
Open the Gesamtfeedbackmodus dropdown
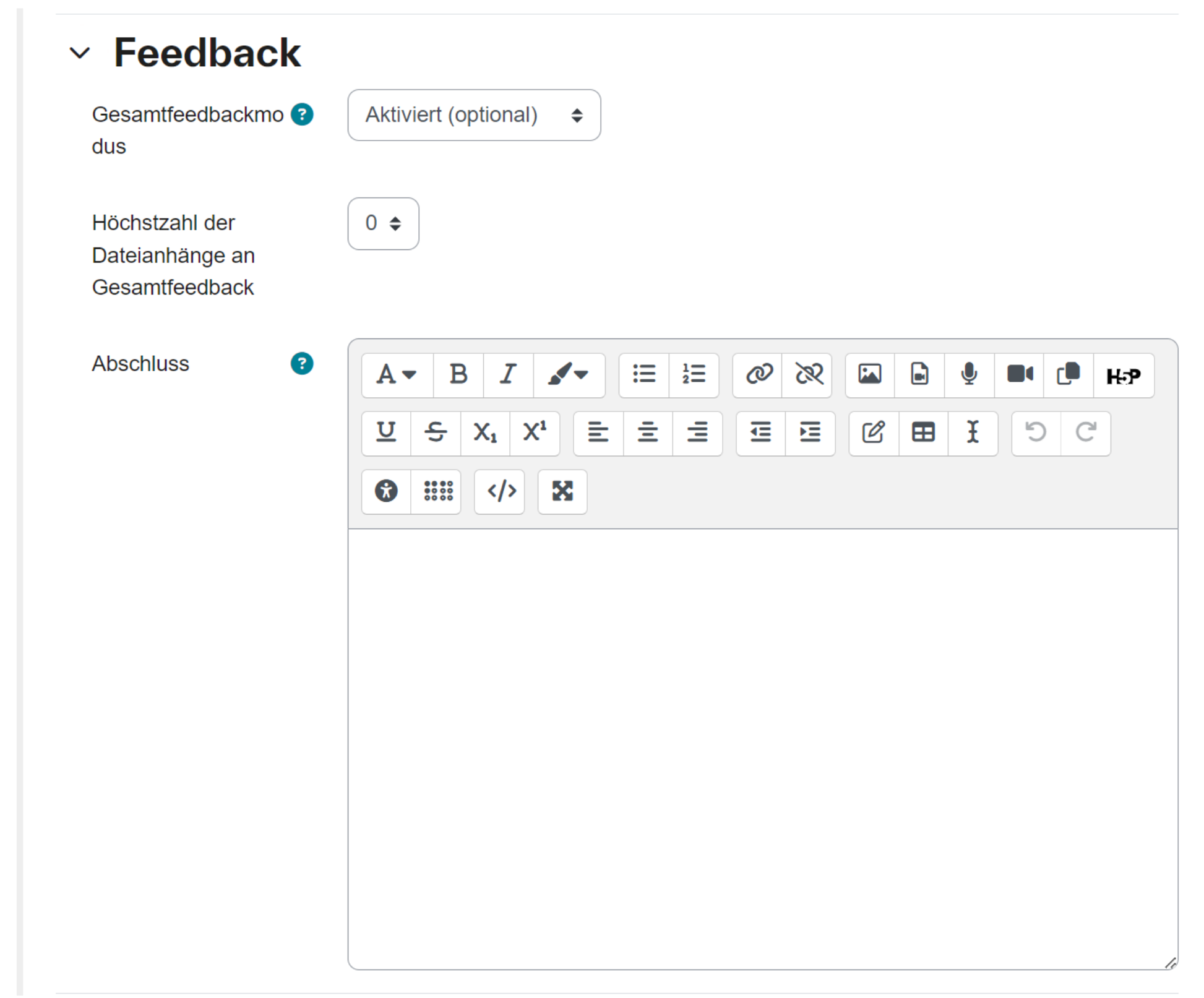point(473,115)
